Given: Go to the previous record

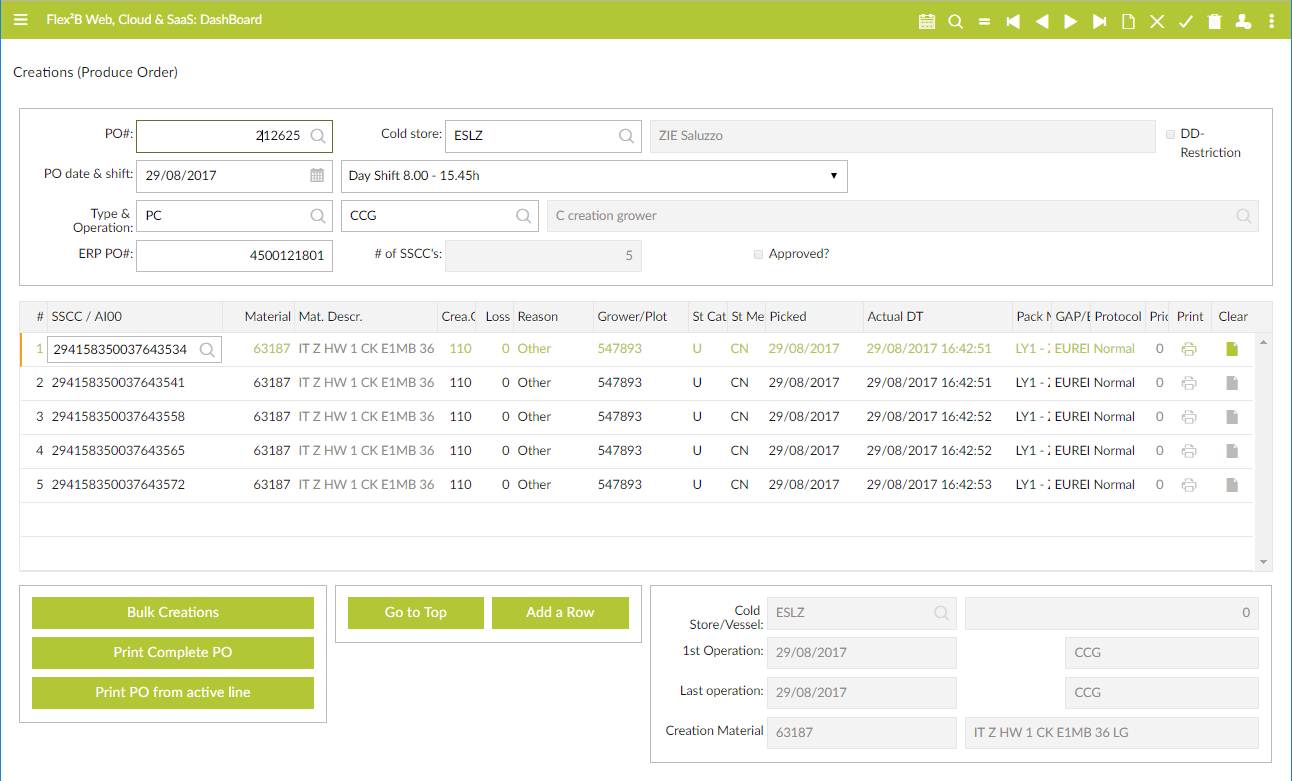Looking at the screenshot, I should [x=1042, y=21].
